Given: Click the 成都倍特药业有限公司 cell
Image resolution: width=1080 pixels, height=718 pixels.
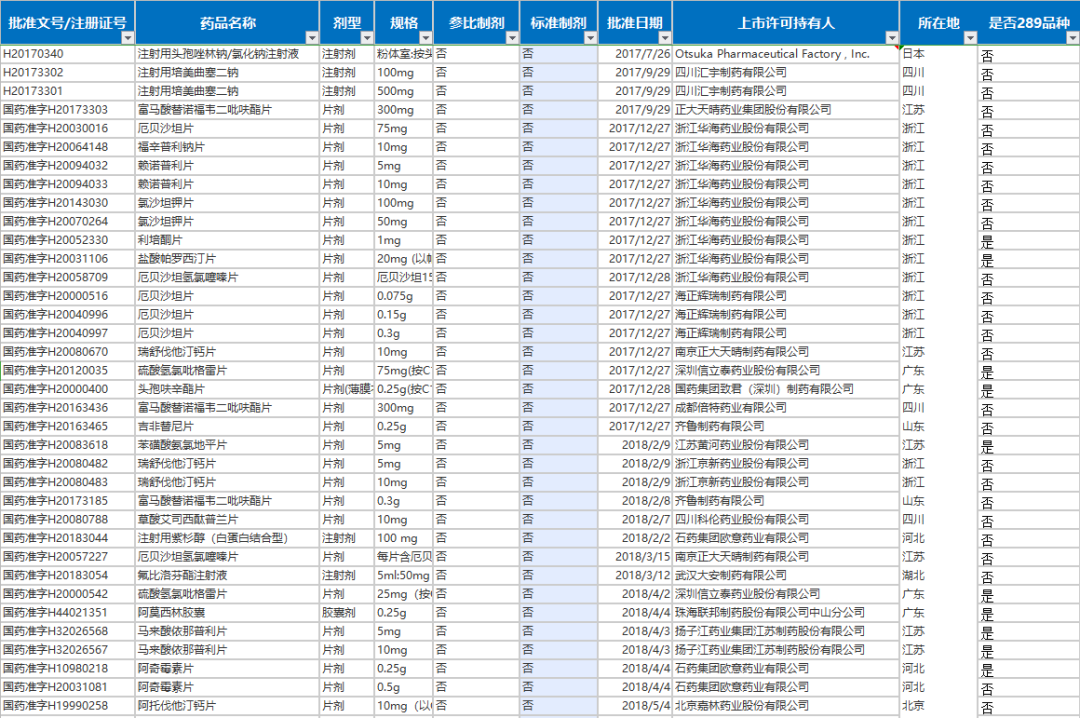Looking at the screenshot, I should (x=786, y=407).
